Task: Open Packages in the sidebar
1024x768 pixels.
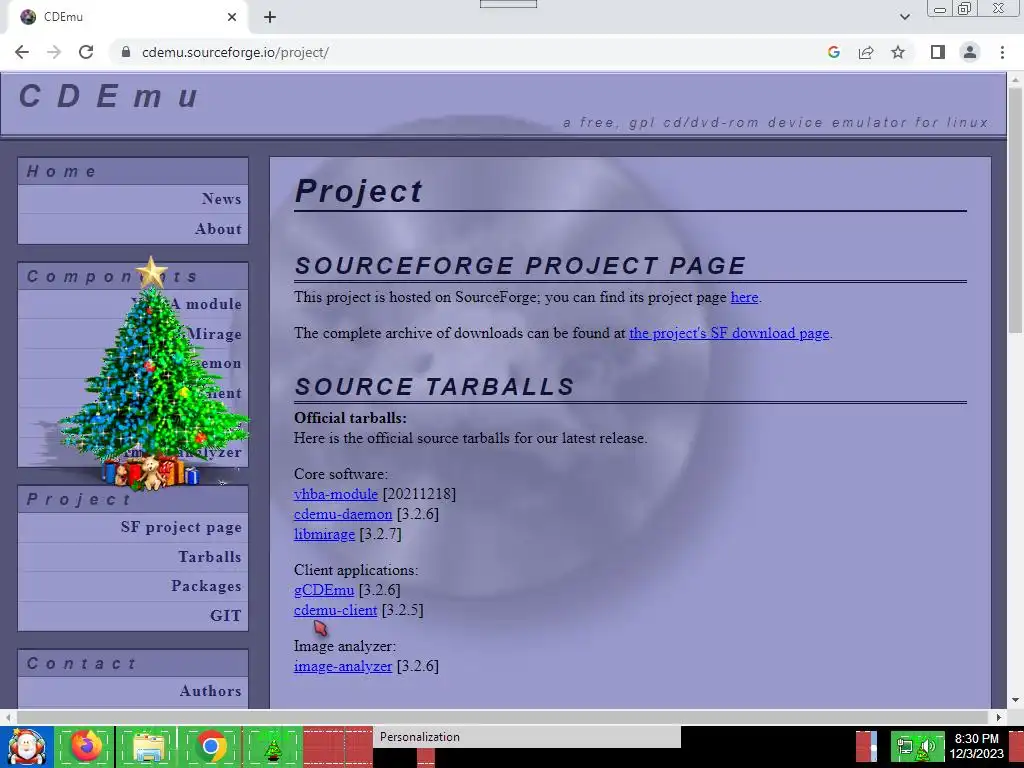Action: [x=206, y=586]
